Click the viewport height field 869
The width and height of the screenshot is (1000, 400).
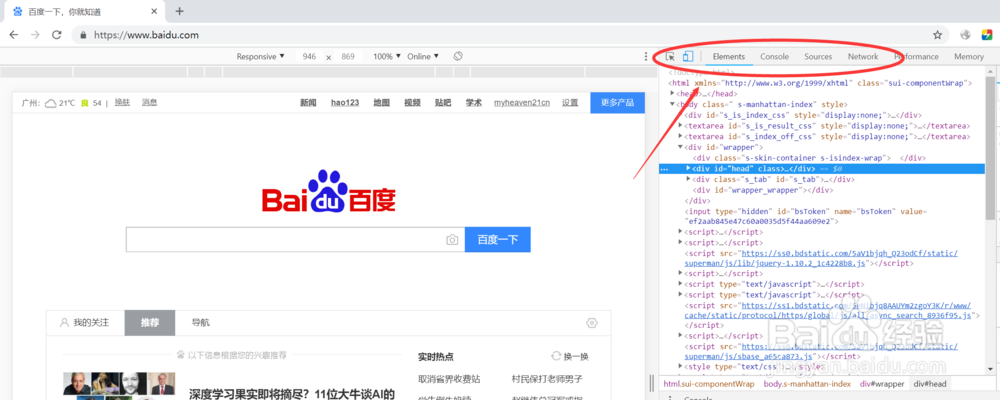tap(348, 57)
